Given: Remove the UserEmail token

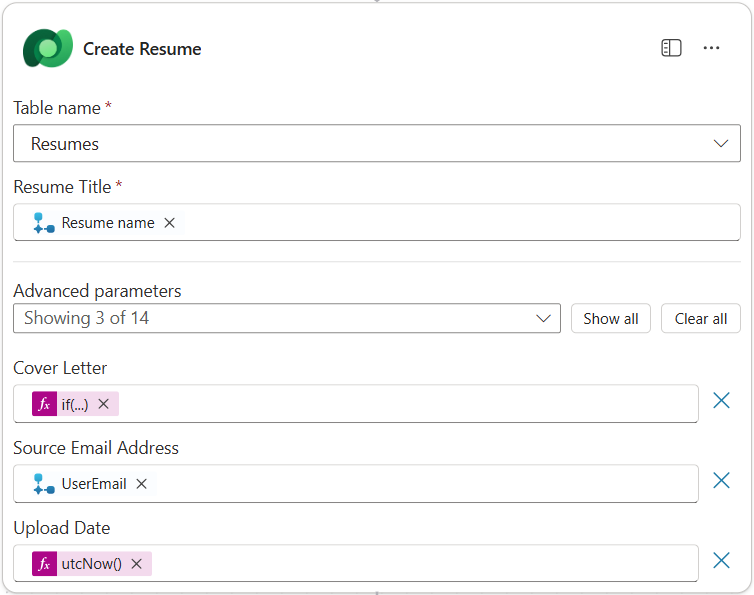Looking at the screenshot, I should pos(142,484).
